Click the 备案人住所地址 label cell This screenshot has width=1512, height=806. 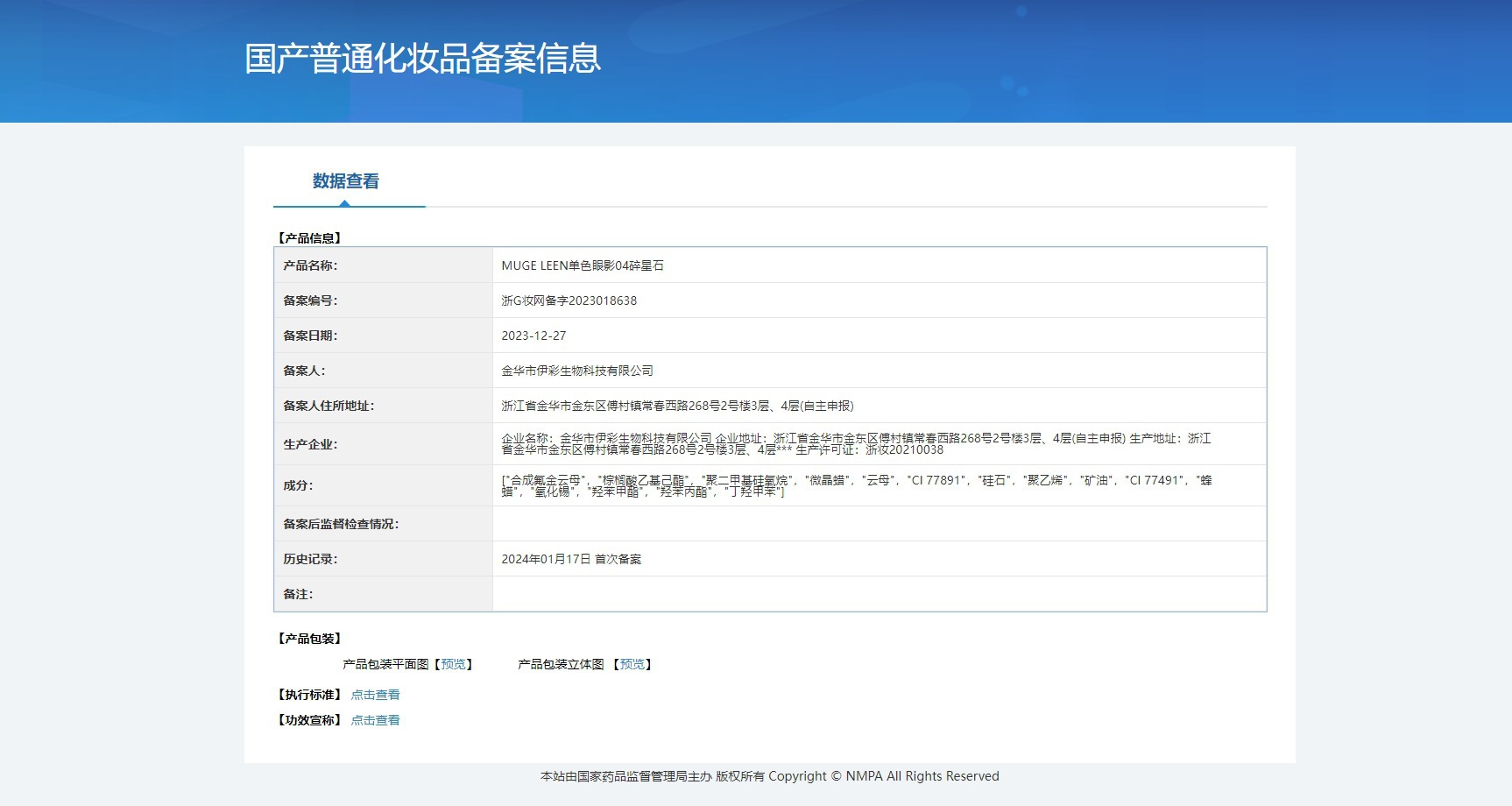(x=384, y=406)
